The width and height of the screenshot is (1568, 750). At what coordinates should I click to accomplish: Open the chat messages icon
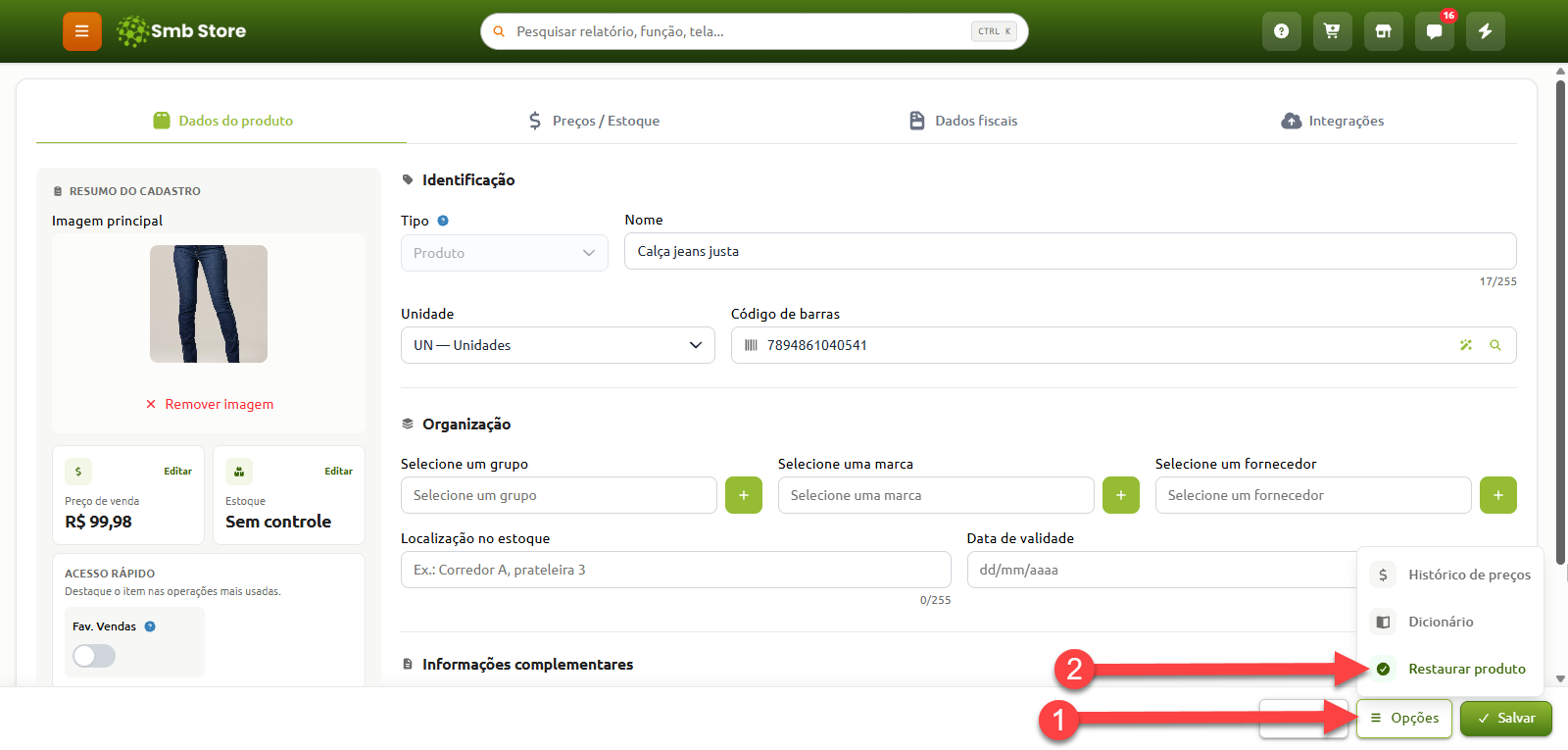1434,31
